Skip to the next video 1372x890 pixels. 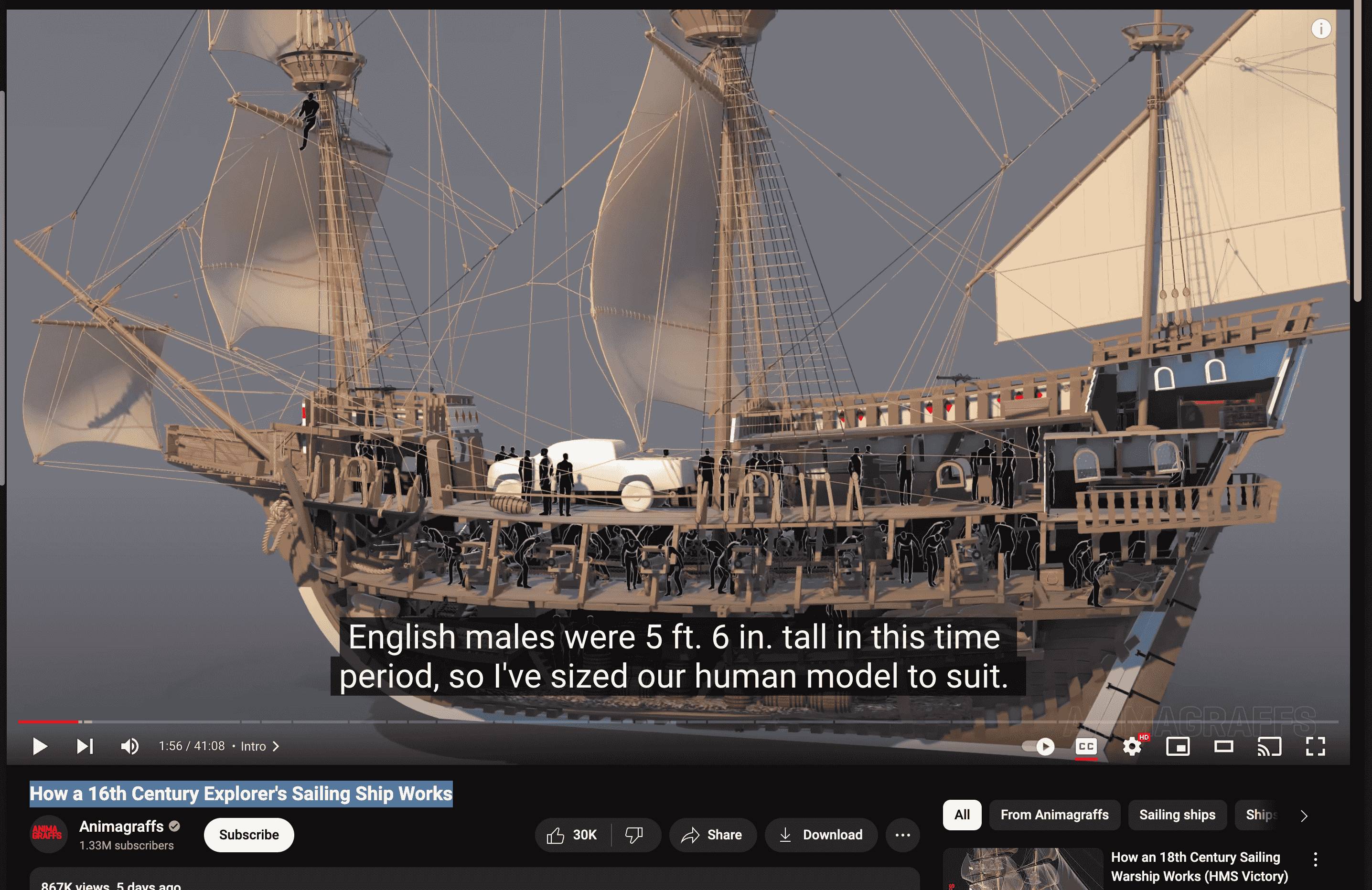tap(85, 746)
